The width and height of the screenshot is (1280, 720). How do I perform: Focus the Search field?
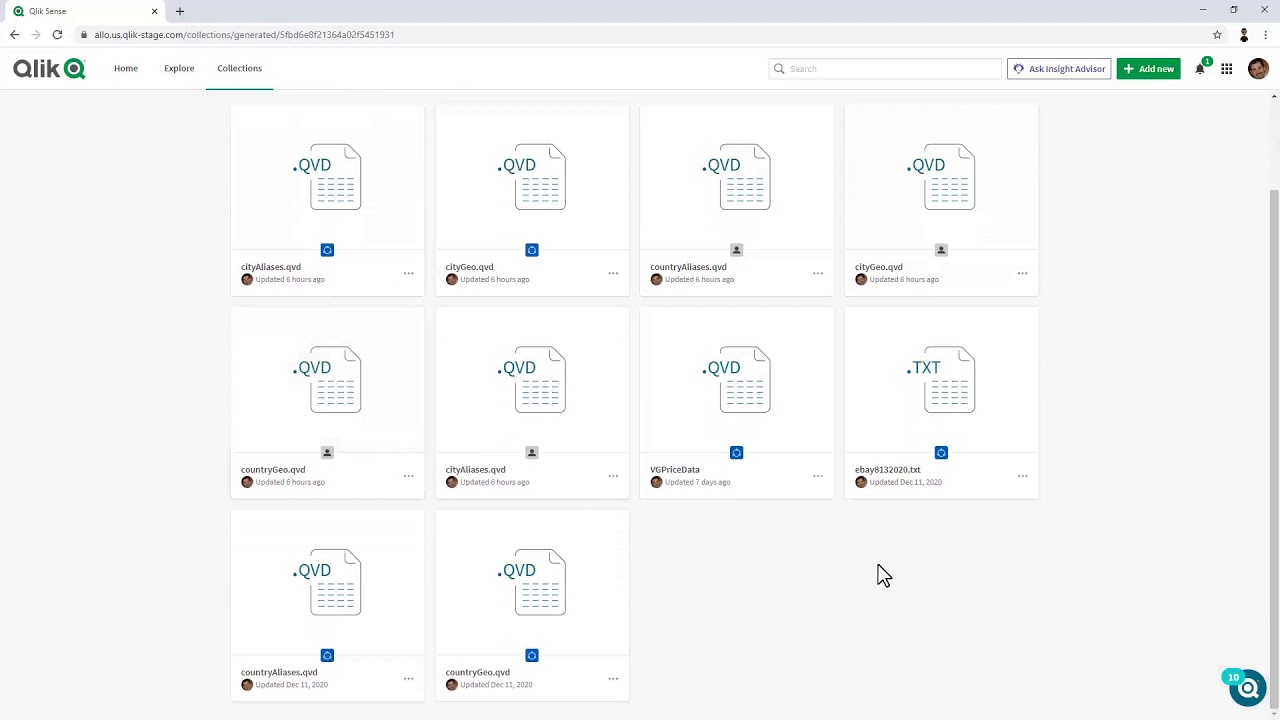(885, 69)
